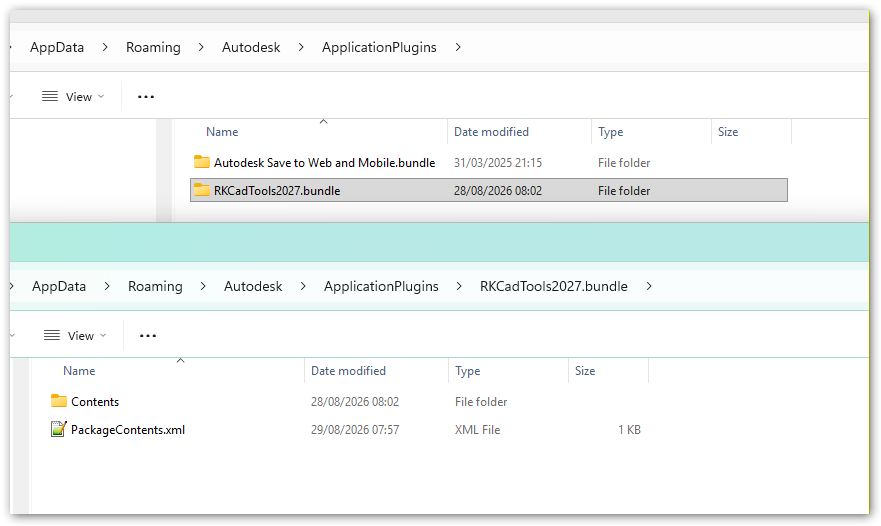This screenshot has height=526, width=881.
Task: Expand chevron after Roaming in the lower breadcrumb
Action: click(x=203, y=287)
